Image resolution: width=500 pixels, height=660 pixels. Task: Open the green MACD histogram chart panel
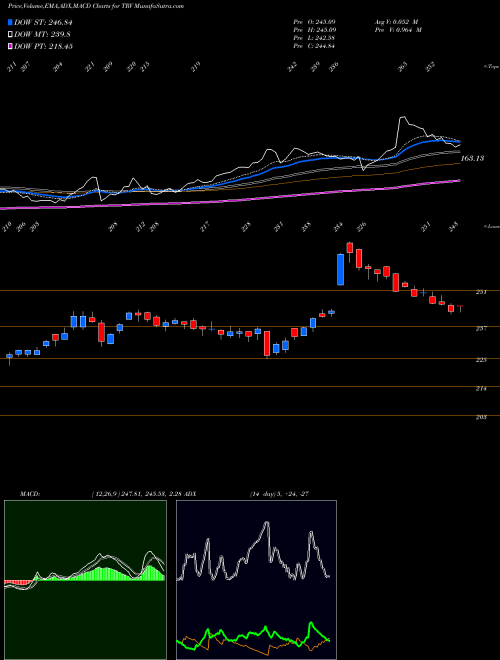point(85,580)
